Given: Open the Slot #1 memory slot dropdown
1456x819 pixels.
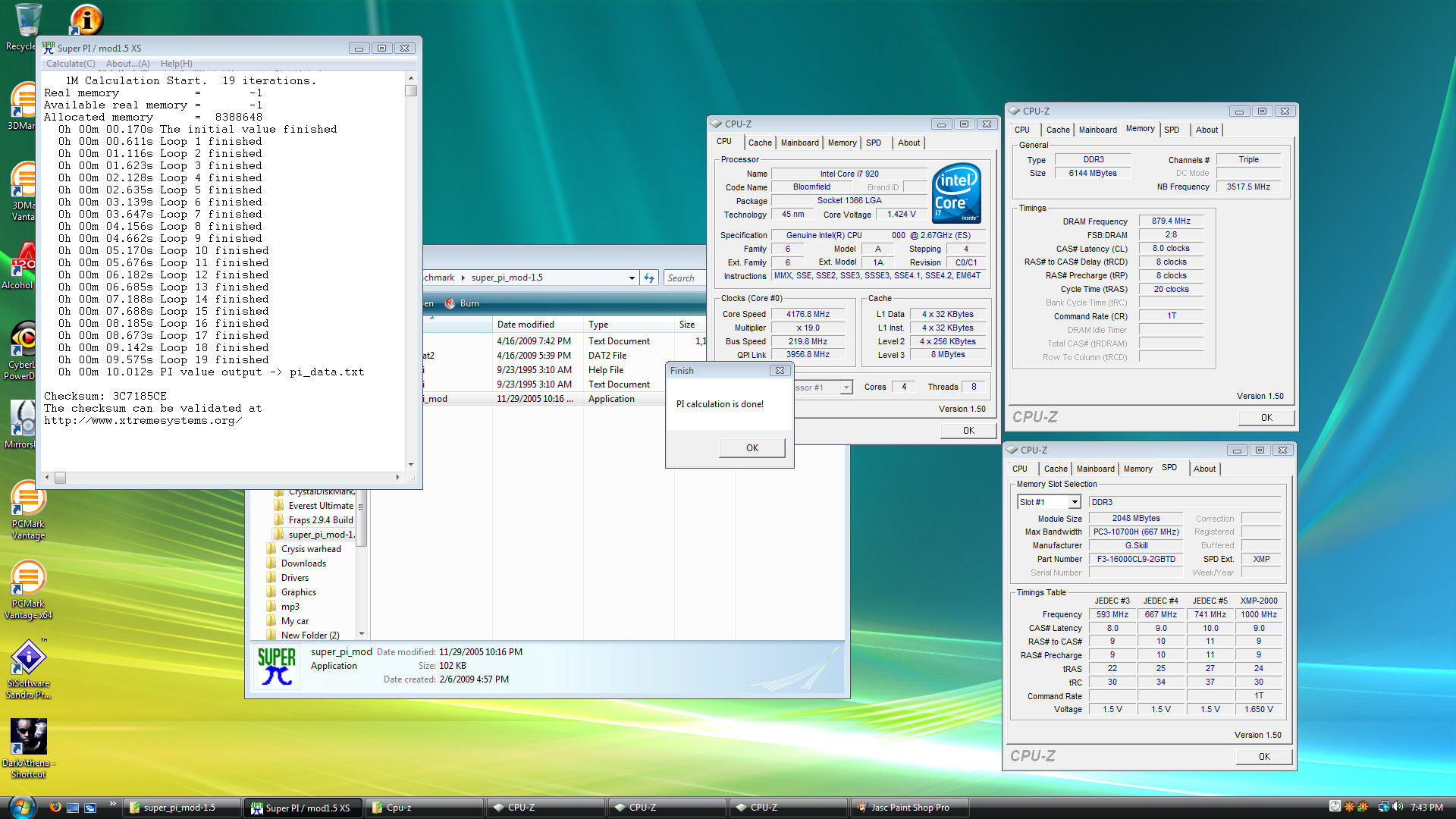Looking at the screenshot, I should (1074, 502).
